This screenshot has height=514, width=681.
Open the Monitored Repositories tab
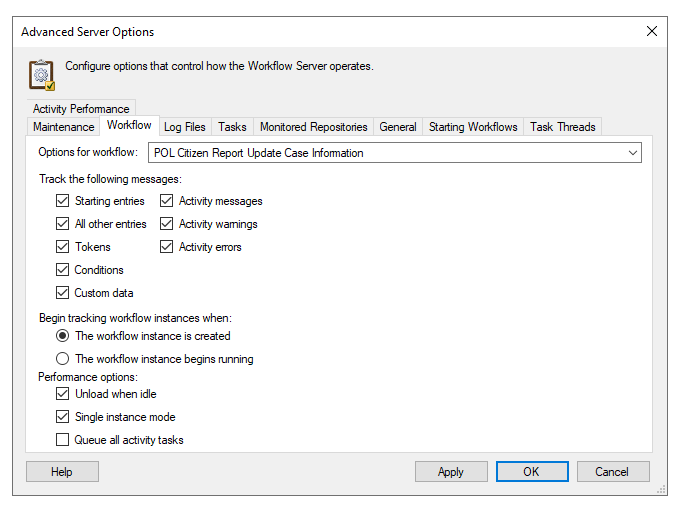coord(314,127)
